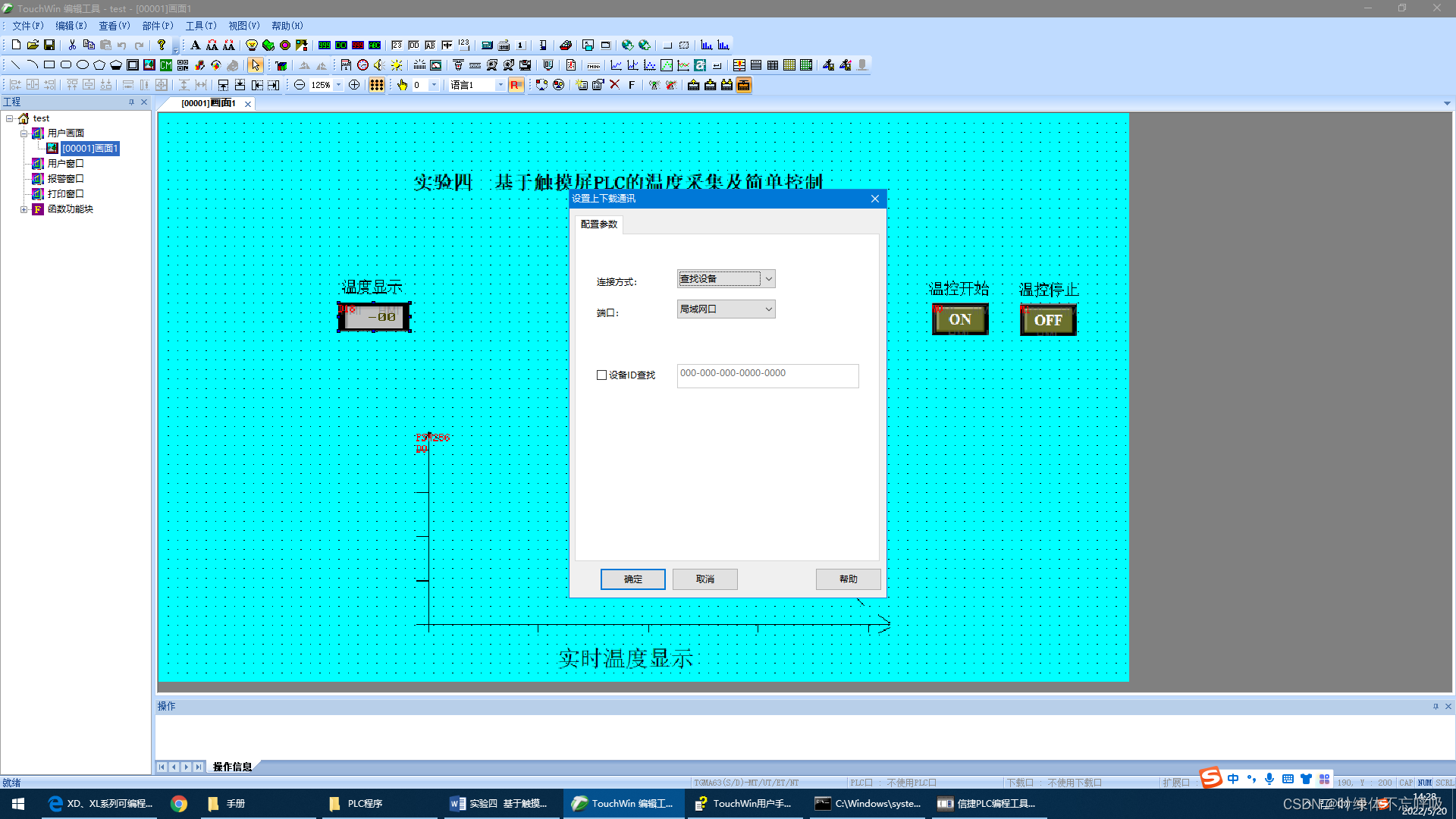This screenshot has height=819, width=1456.
Task: Switch to the 操作信息 tab
Action: pyautogui.click(x=232, y=767)
